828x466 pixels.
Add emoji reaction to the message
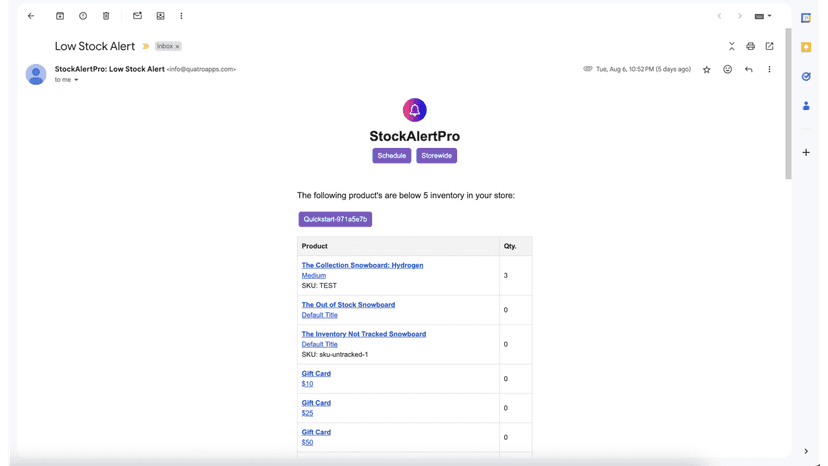click(x=728, y=69)
